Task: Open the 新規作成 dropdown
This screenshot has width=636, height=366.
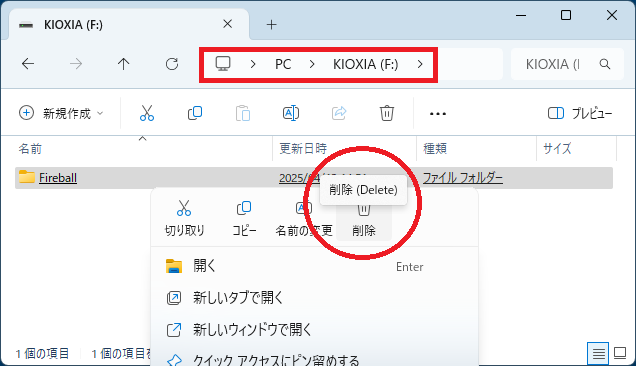Action: point(61,113)
